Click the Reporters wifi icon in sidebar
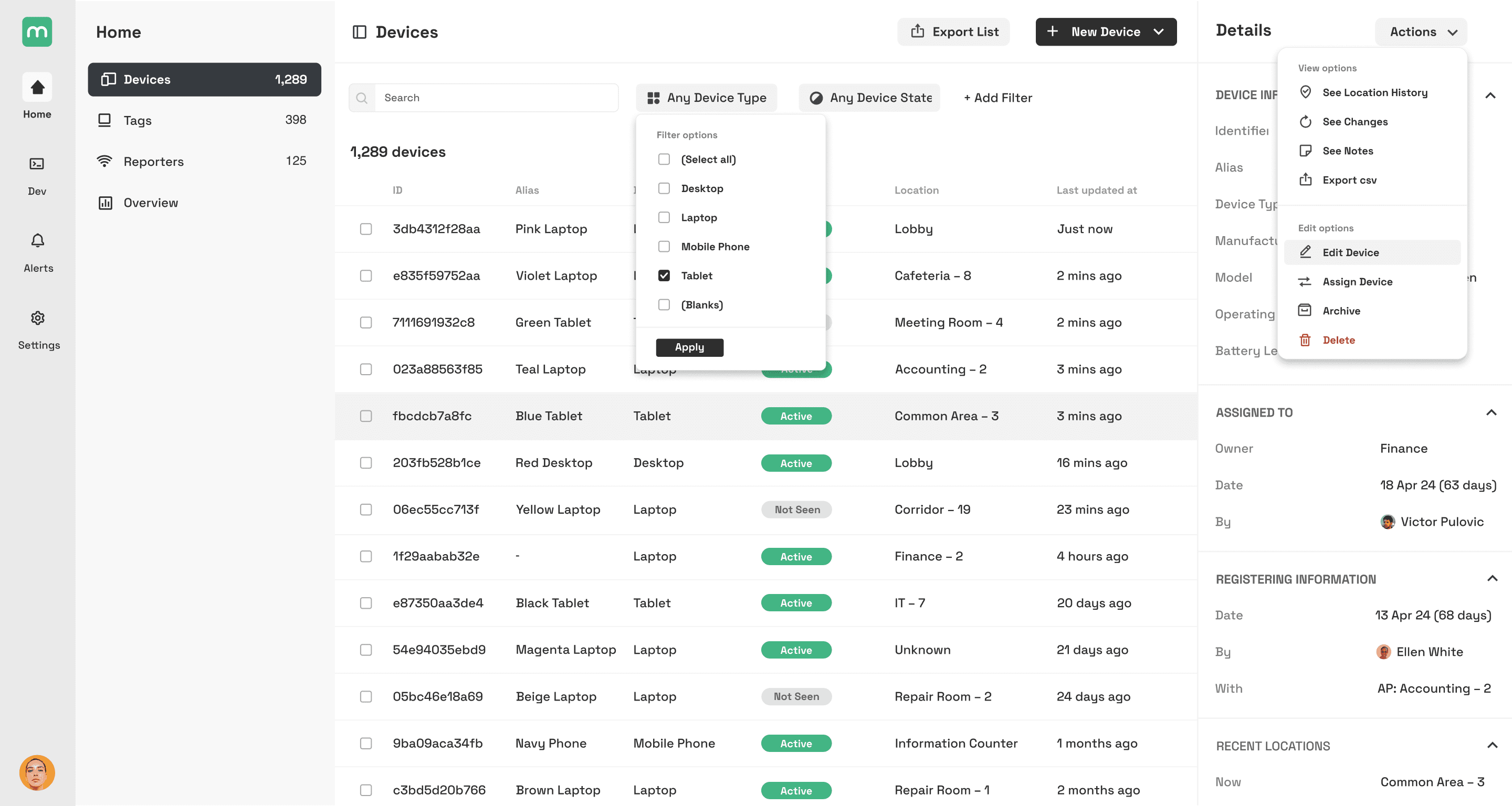Screen dimensions: 1512x806 click(x=104, y=161)
